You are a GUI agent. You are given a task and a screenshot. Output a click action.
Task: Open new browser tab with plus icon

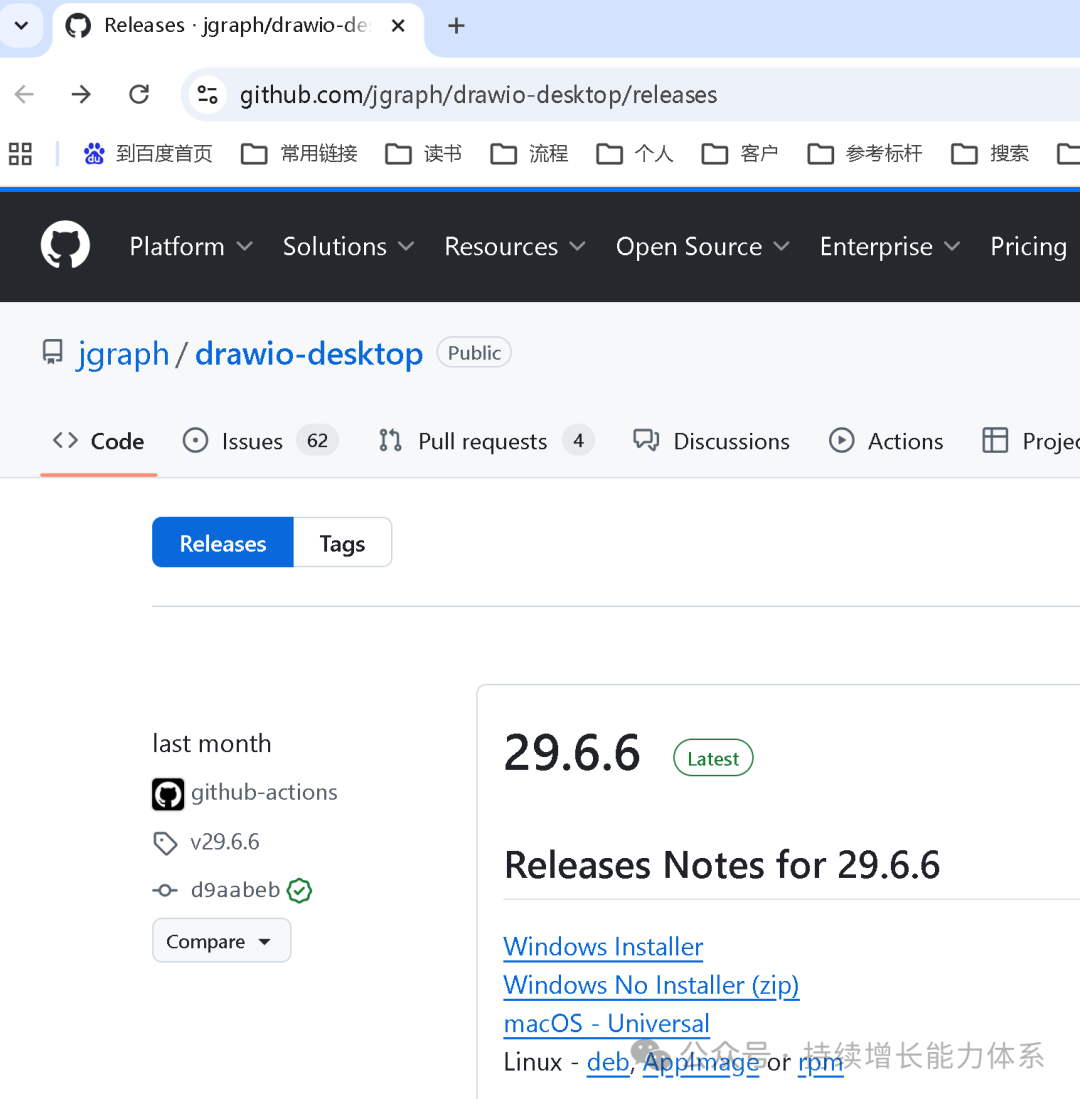point(456,26)
